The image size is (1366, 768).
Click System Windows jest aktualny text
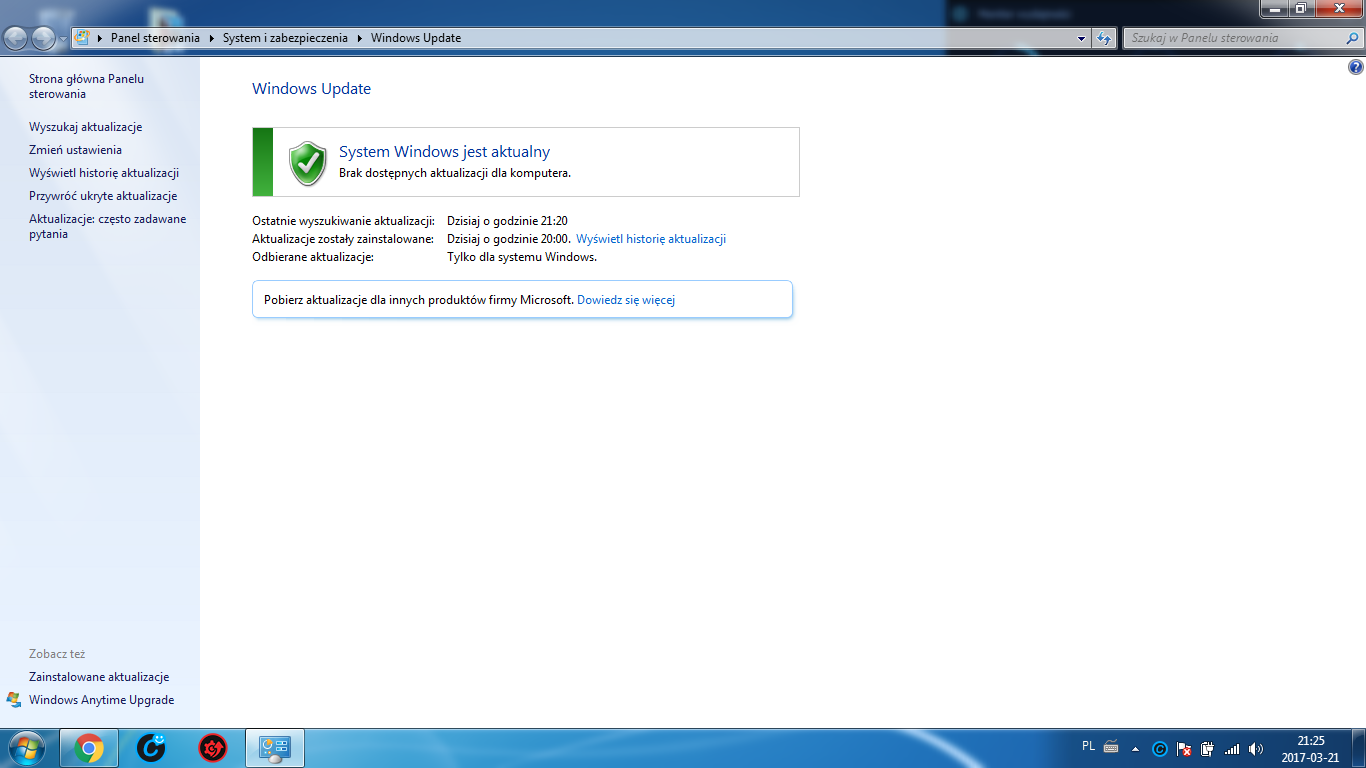(x=444, y=152)
